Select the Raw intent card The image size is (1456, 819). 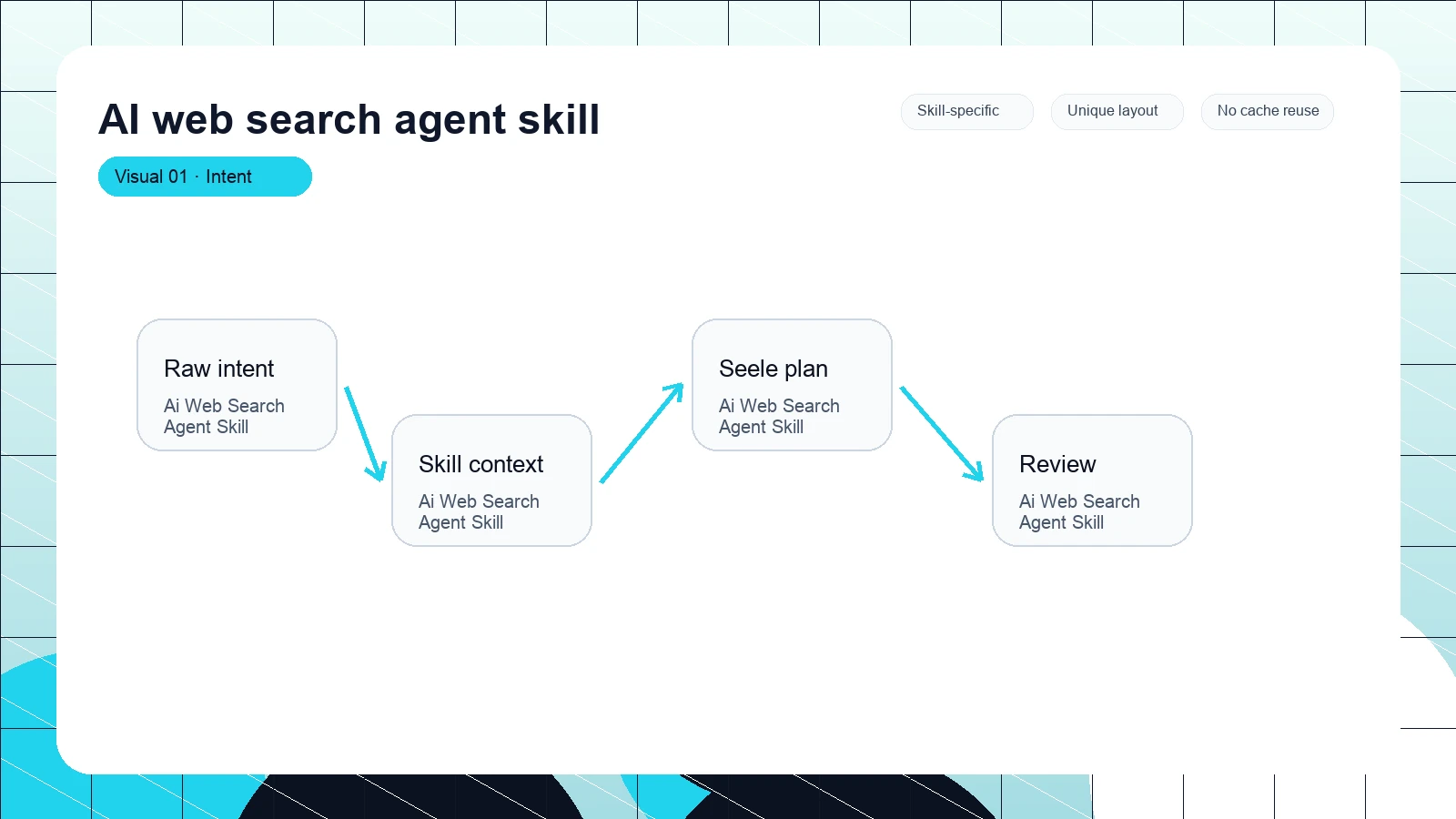[x=237, y=385]
